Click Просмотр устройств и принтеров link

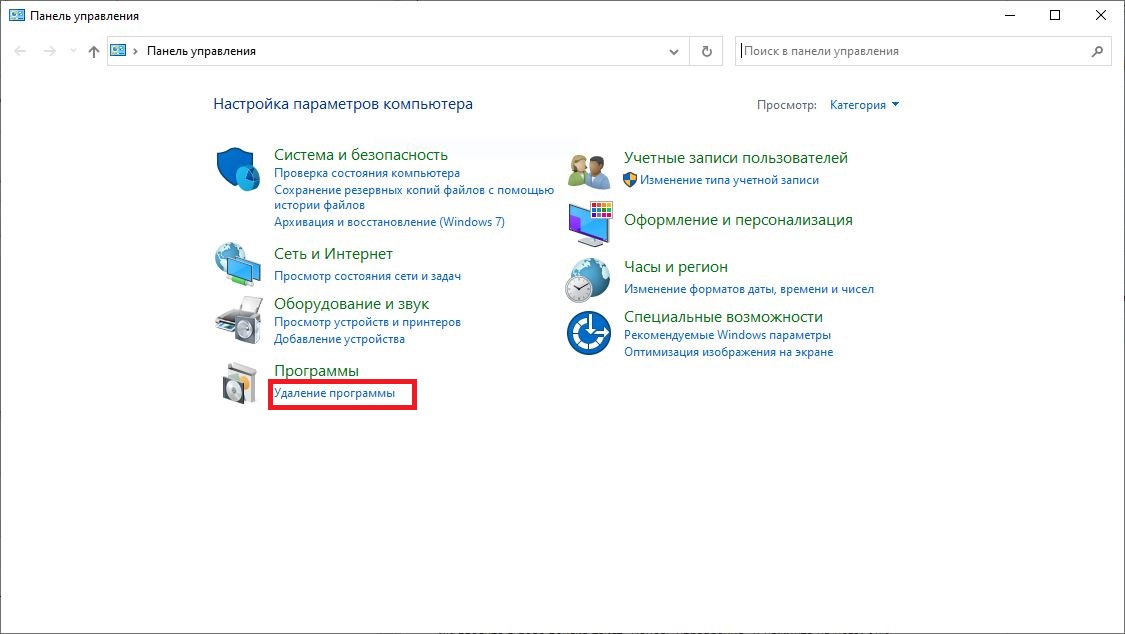(367, 322)
